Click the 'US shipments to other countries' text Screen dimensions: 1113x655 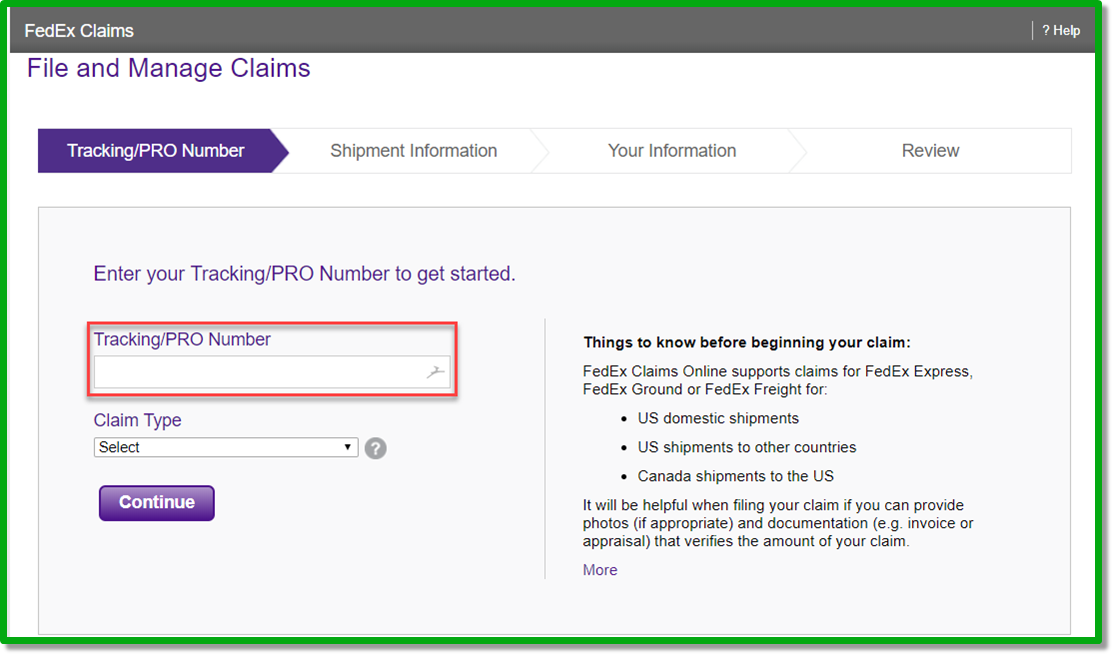tap(747, 447)
